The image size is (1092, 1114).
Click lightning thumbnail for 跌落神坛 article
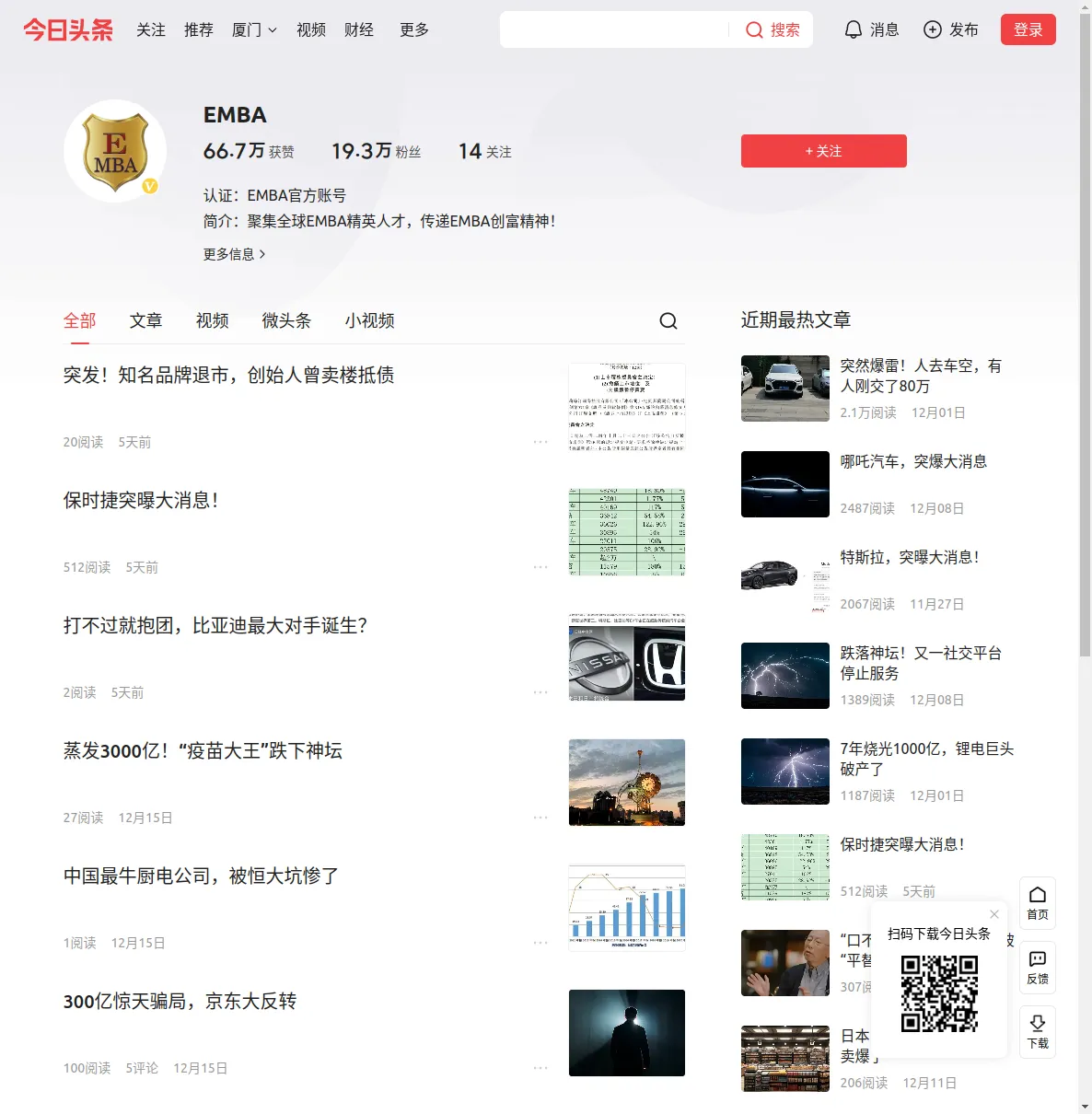coord(785,676)
